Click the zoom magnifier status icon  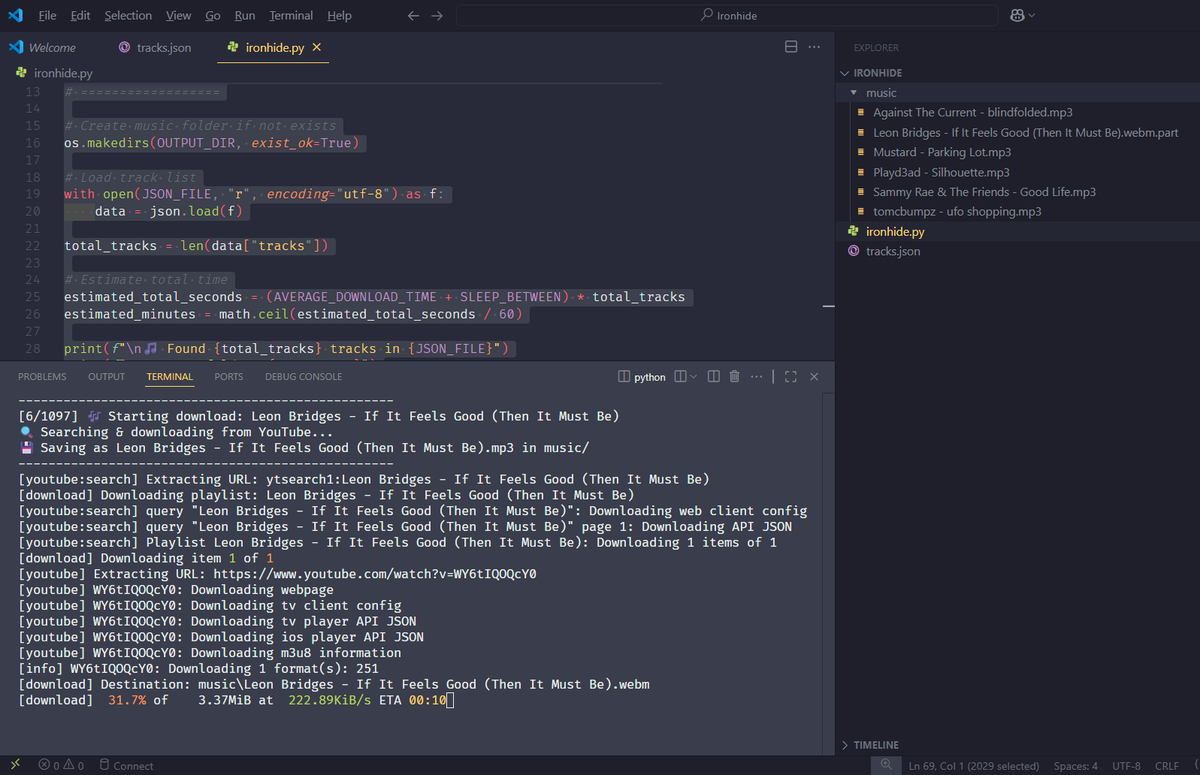886,765
